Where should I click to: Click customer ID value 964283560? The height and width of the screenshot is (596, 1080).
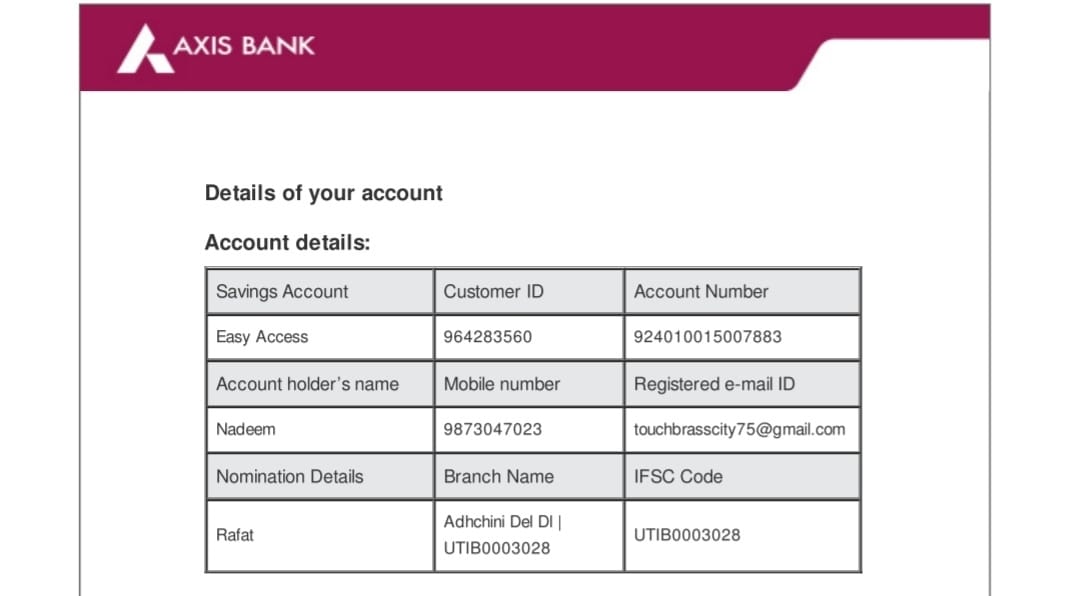click(x=488, y=337)
